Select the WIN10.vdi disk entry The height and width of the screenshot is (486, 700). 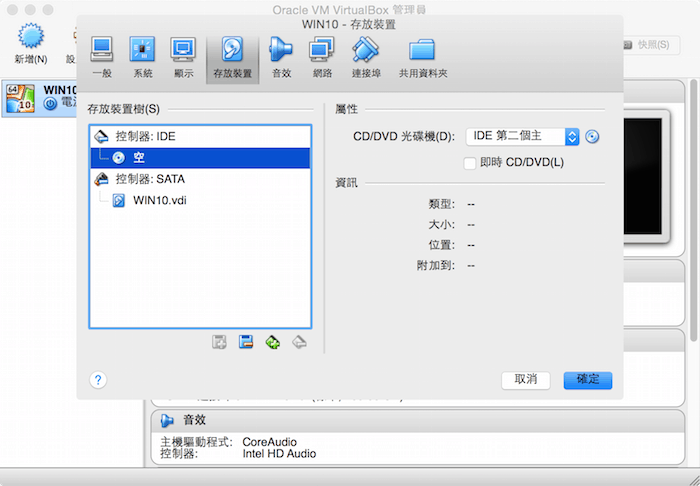200,201
